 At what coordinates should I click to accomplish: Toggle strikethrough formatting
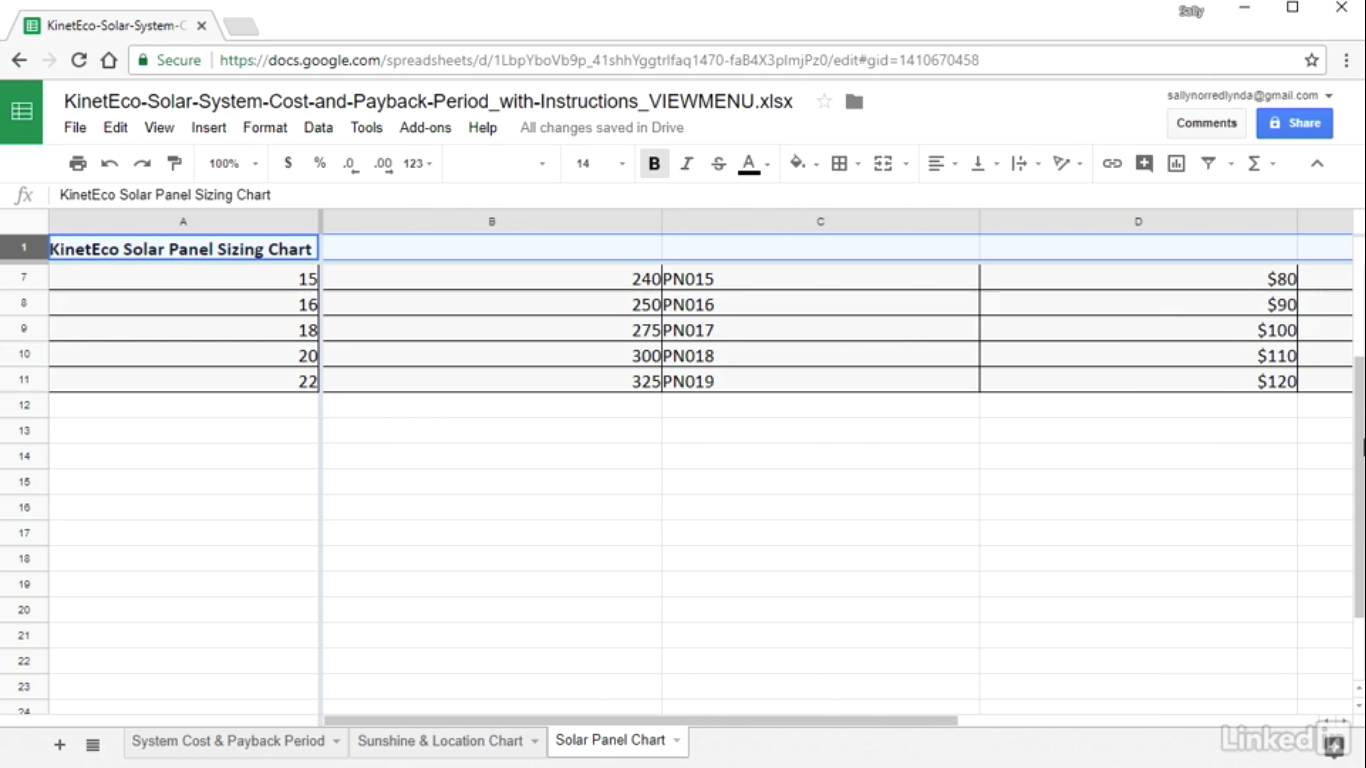click(718, 163)
